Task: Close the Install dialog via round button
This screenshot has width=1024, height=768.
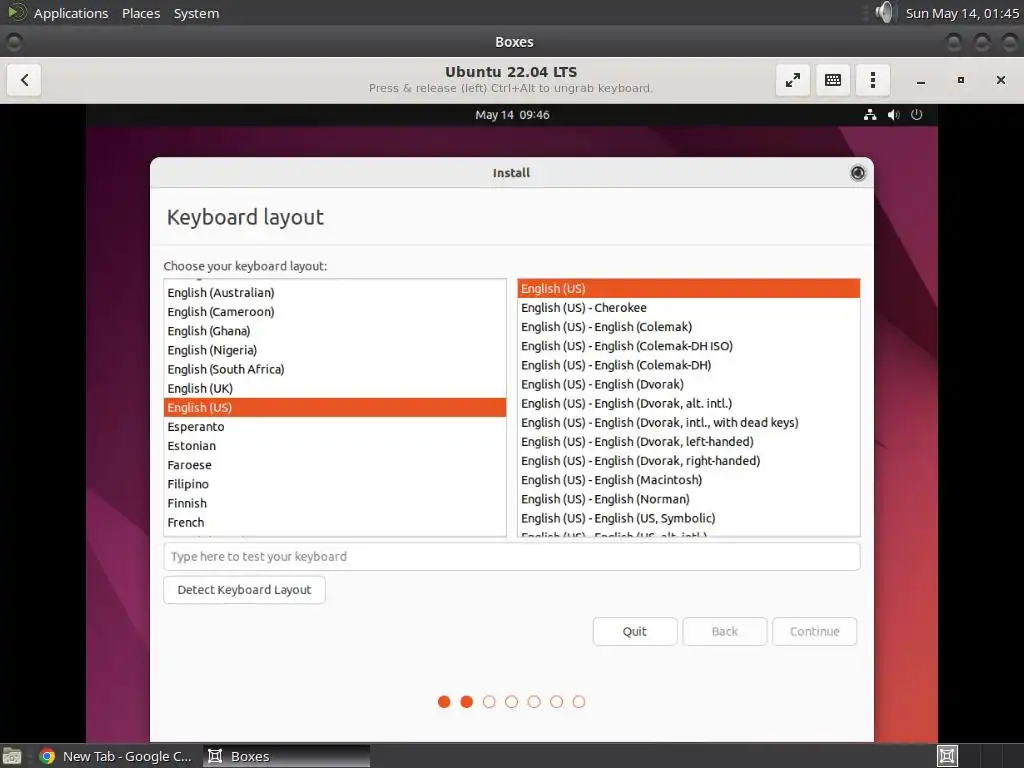Action: [x=857, y=172]
